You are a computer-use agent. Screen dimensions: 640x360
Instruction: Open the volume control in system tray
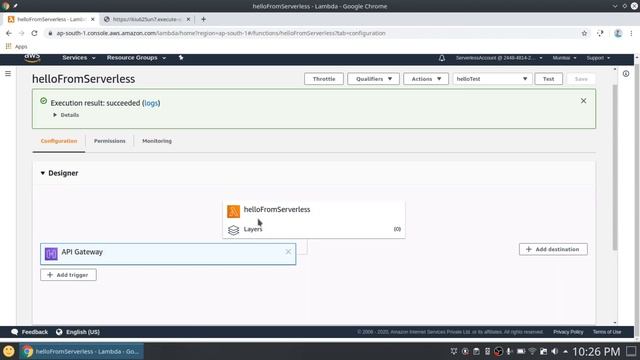[554, 351]
